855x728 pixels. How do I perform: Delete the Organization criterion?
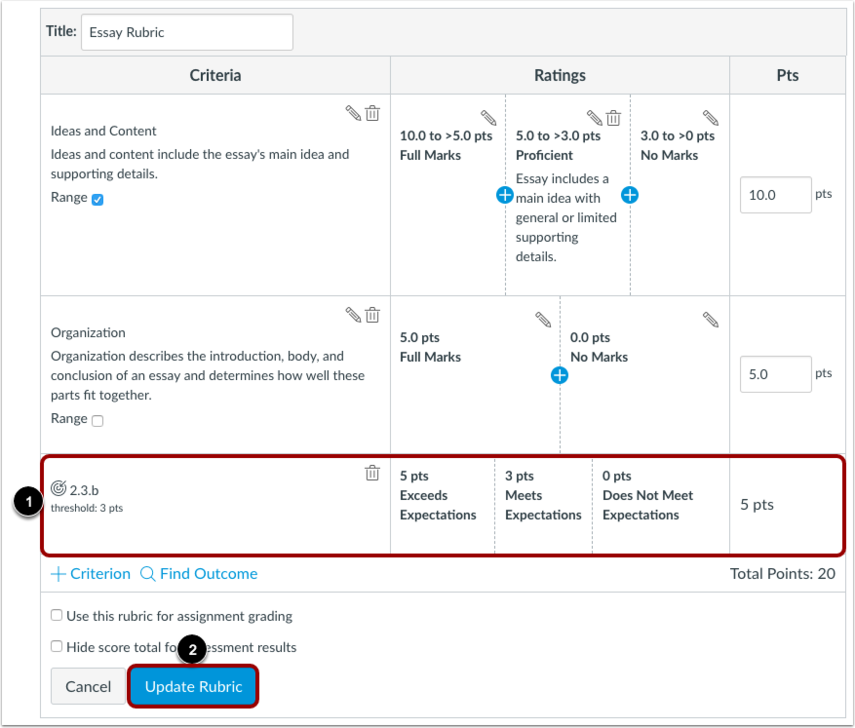[x=372, y=315]
